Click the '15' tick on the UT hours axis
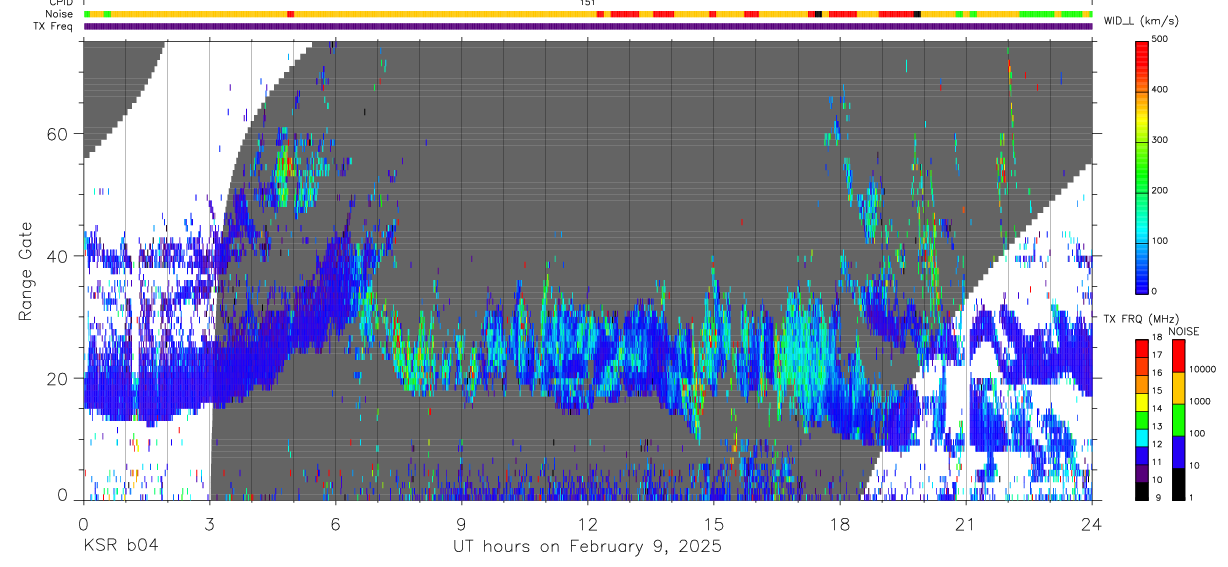Image resolution: width=1228 pixels, height=567 pixels. click(713, 523)
